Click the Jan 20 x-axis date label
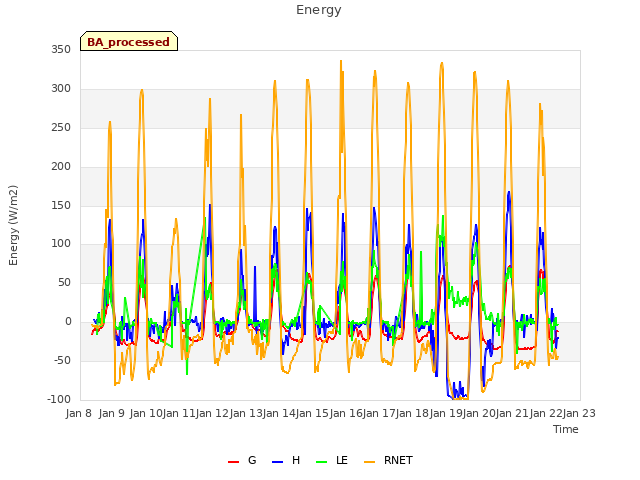This screenshot has width=640, height=480. (x=479, y=413)
